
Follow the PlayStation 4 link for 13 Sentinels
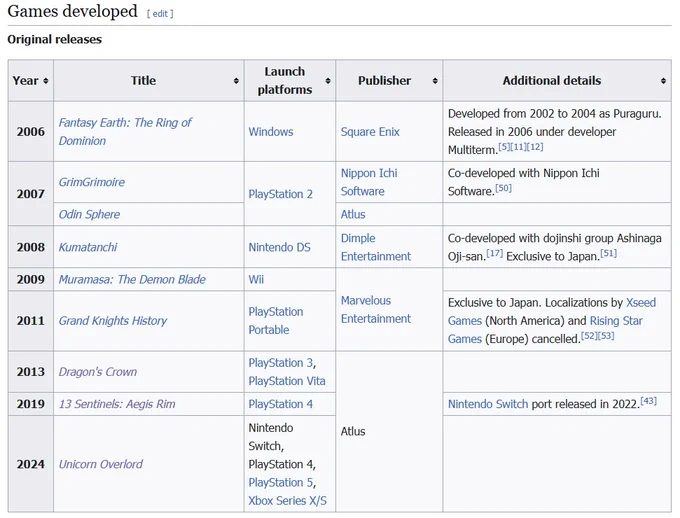point(280,404)
